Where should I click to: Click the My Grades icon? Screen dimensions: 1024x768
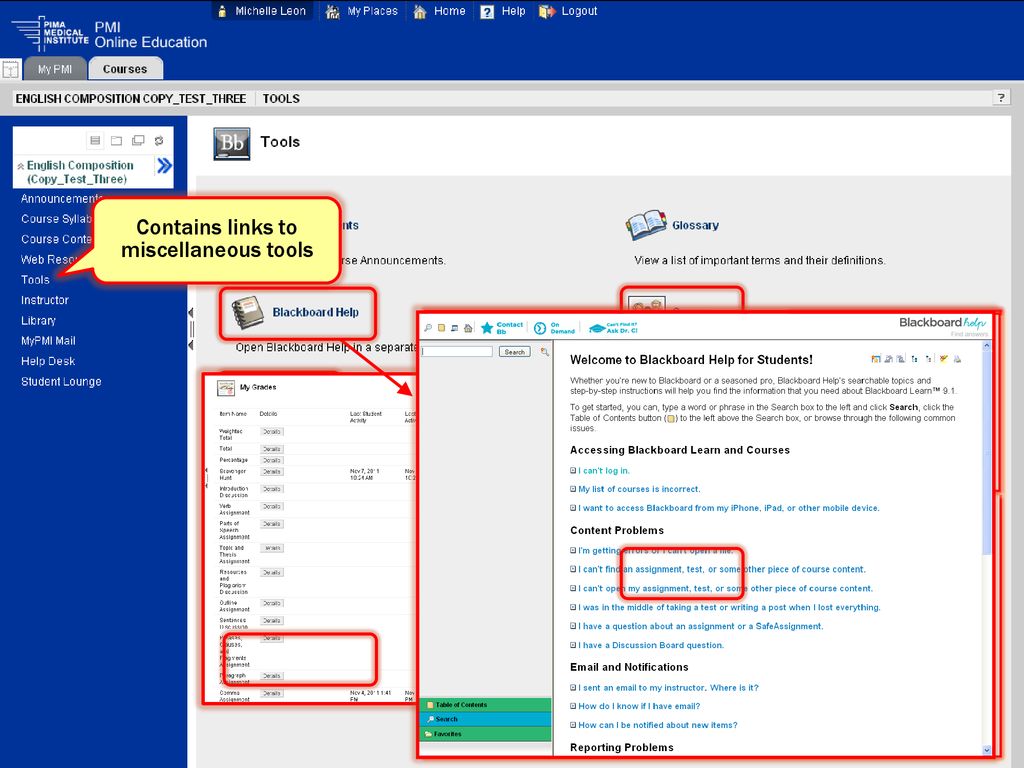coord(226,388)
